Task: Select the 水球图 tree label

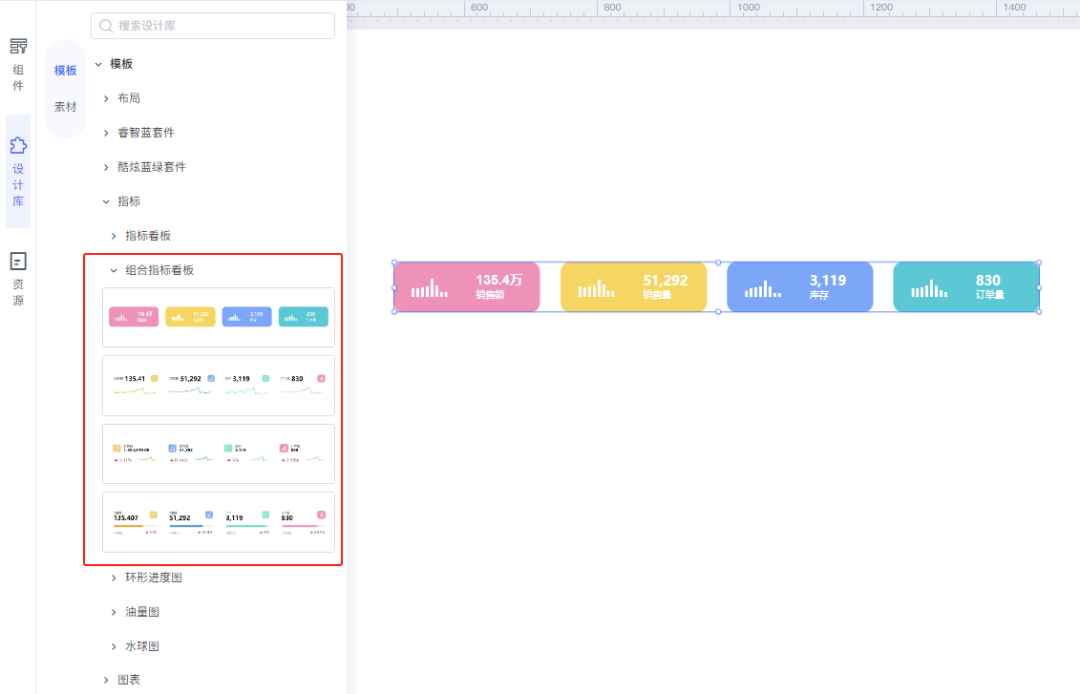Action: click(142, 646)
